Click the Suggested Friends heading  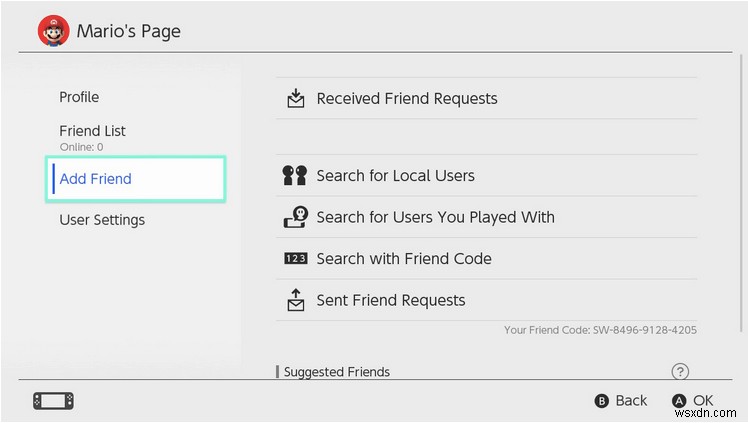point(336,372)
